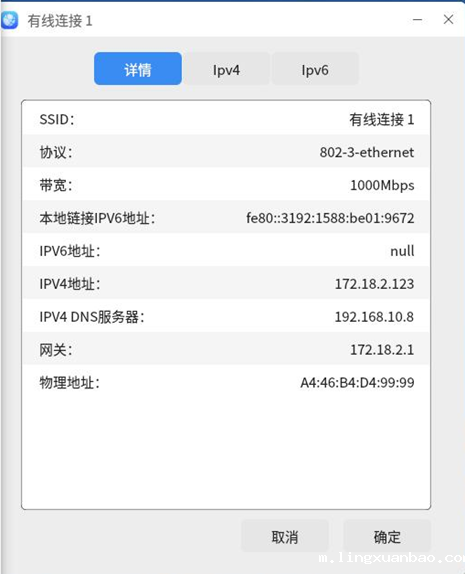Click the 网关 label

click(56, 350)
